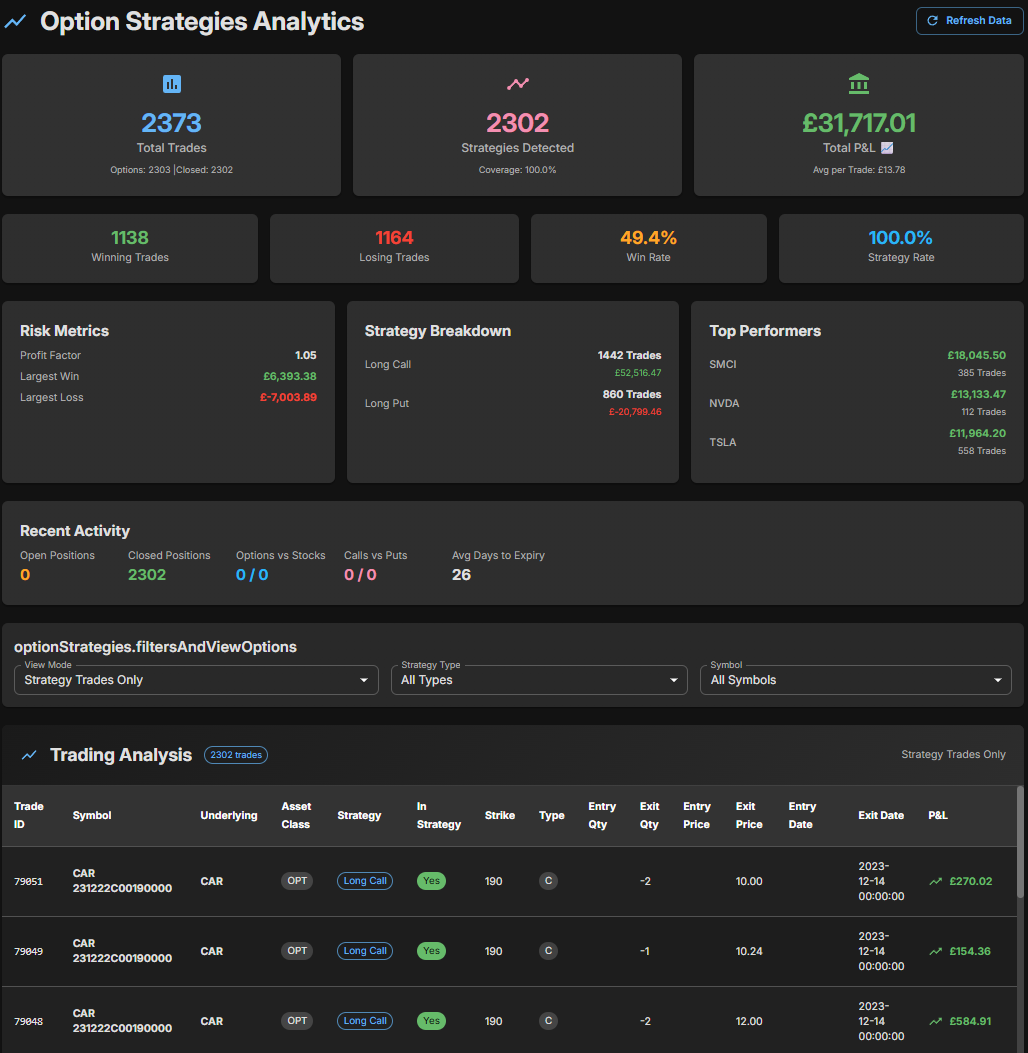Click the bar chart icon above Total Trades
Screen dimensions: 1028x1053
[172, 85]
